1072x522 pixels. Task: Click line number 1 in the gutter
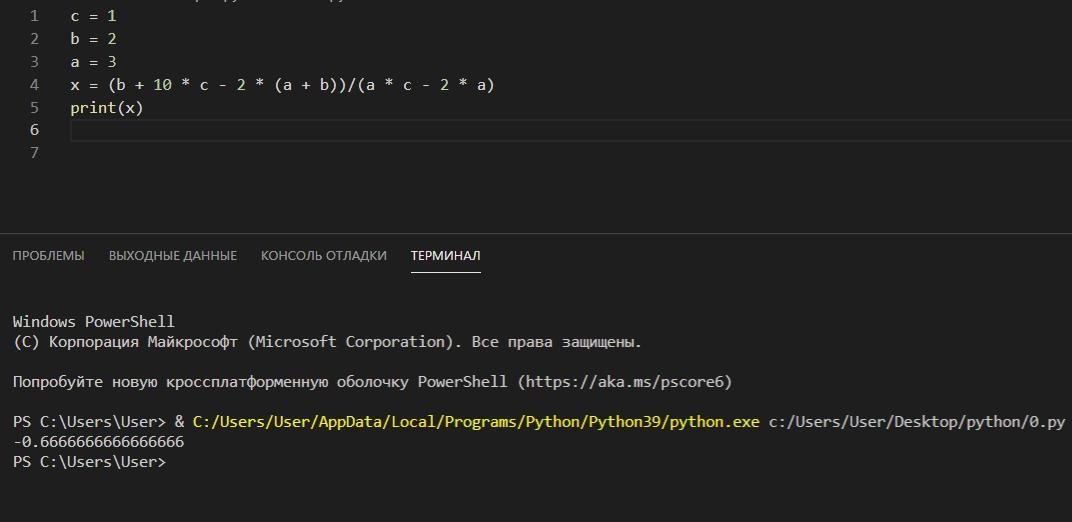point(35,16)
